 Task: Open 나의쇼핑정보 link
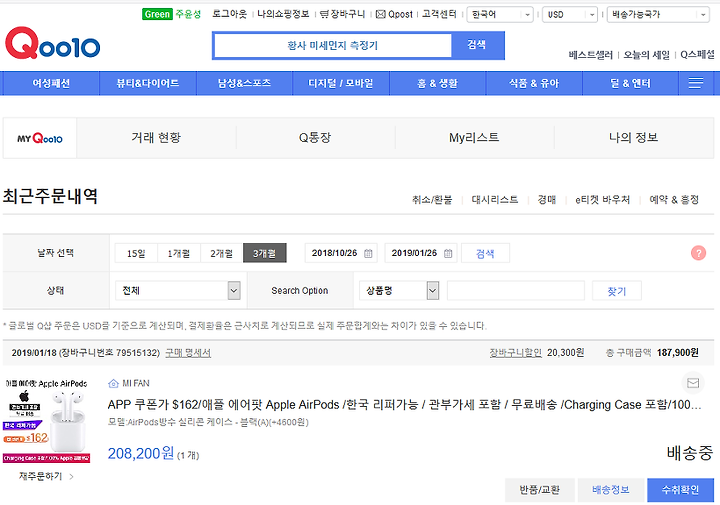click(283, 14)
